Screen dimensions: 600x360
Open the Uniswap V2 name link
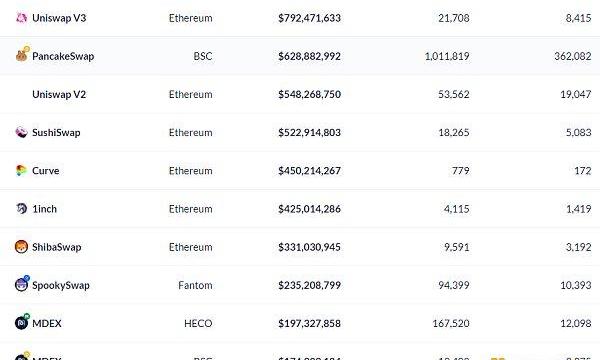(x=59, y=94)
